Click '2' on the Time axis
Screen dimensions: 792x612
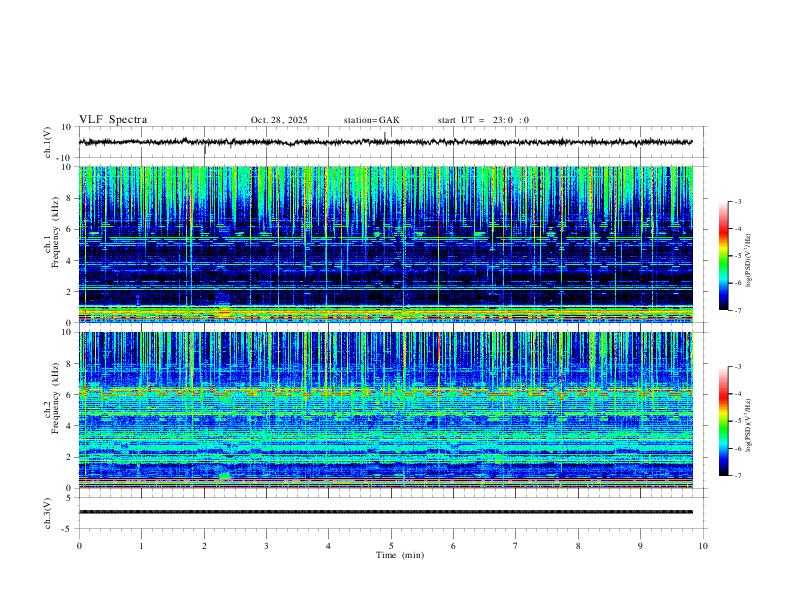204,546
